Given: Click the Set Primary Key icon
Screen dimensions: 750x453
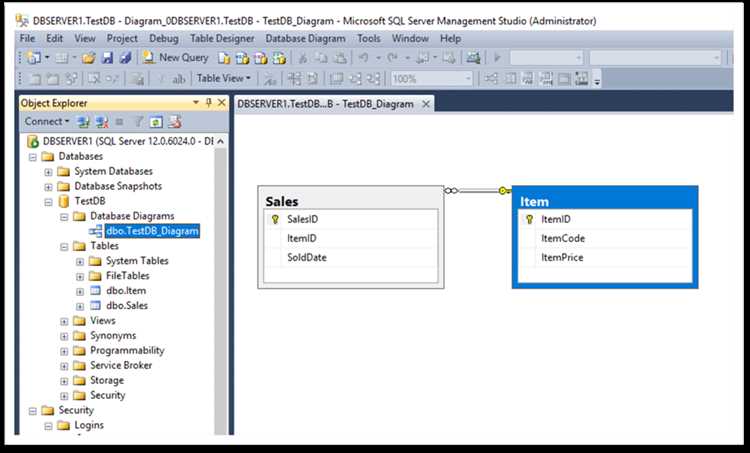Looking at the screenshot, I should (162, 79).
